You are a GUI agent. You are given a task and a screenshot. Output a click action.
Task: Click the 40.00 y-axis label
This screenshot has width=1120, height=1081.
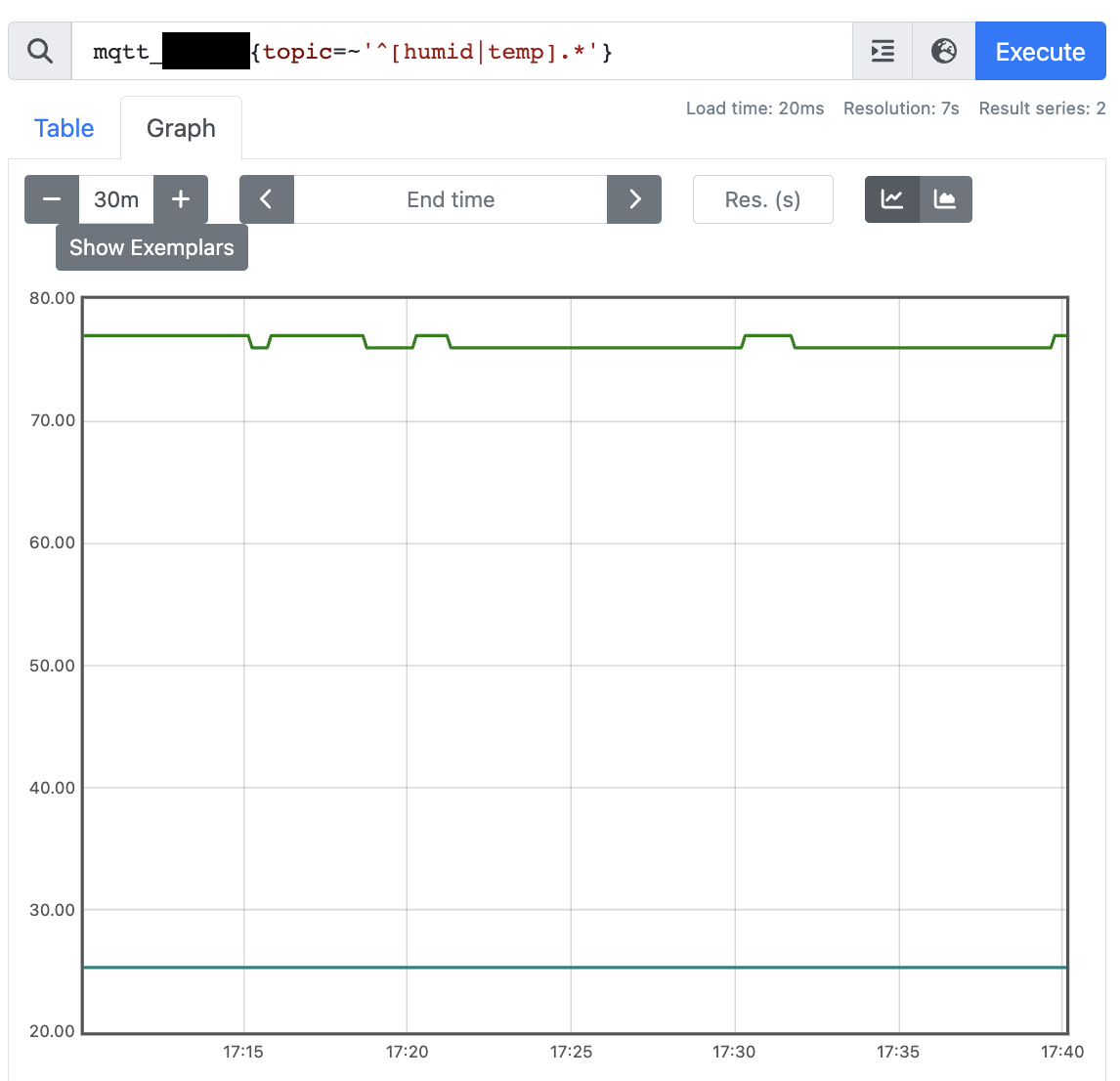pos(52,788)
